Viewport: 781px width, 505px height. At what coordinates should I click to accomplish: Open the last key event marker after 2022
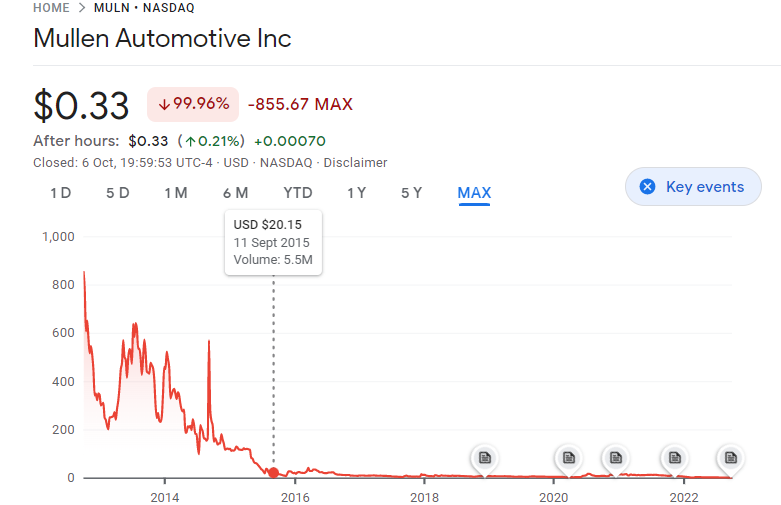tap(731, 458)
